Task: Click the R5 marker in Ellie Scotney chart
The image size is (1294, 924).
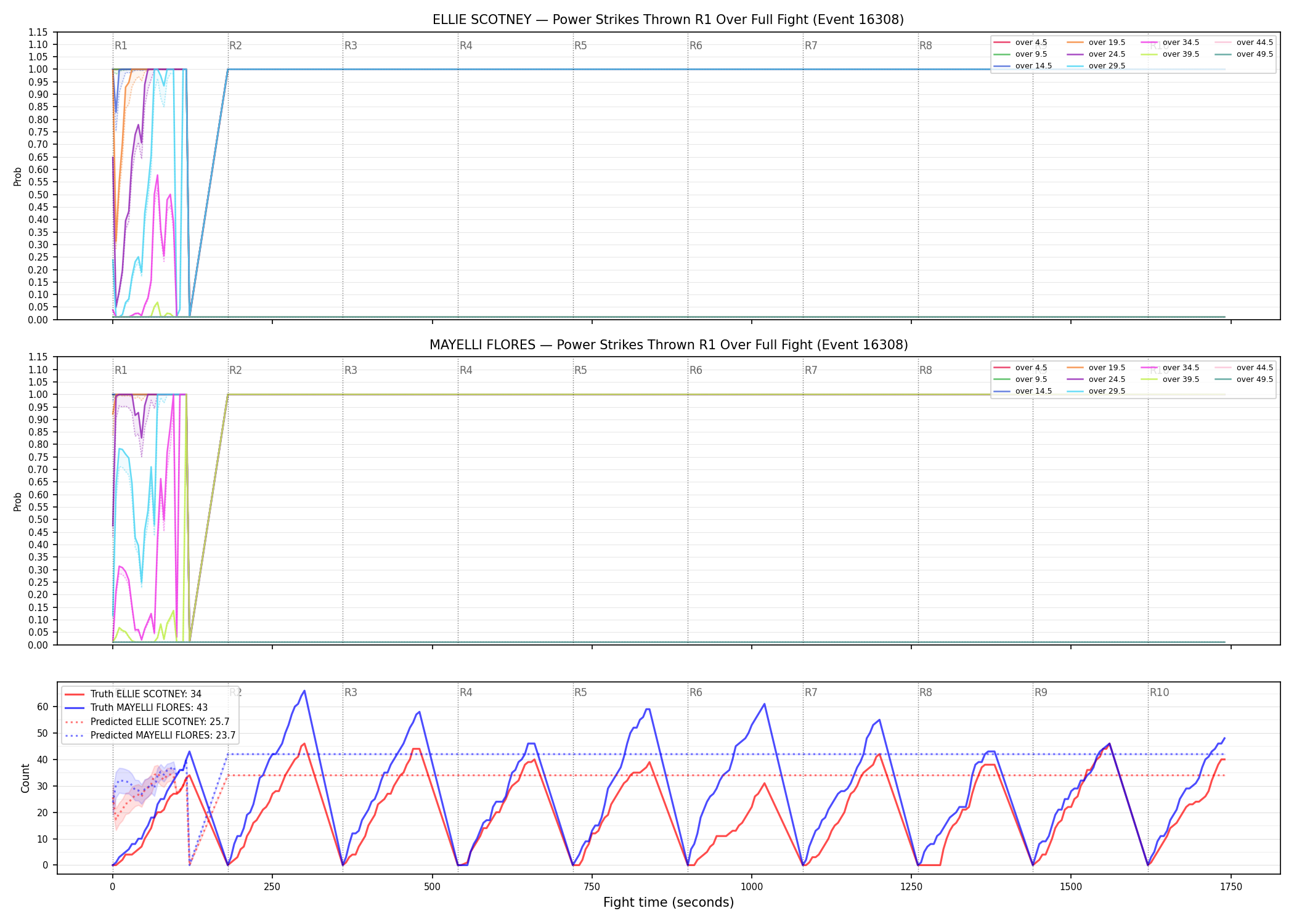Action: click(x=580, y=46)
